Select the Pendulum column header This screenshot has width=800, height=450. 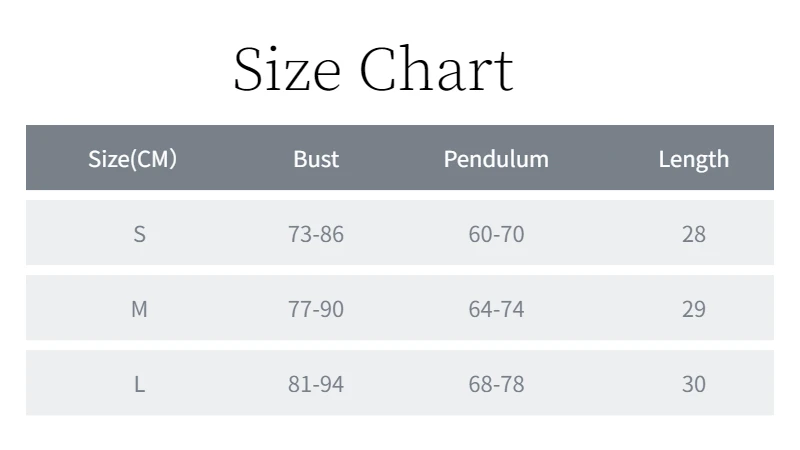click(496, 159)
